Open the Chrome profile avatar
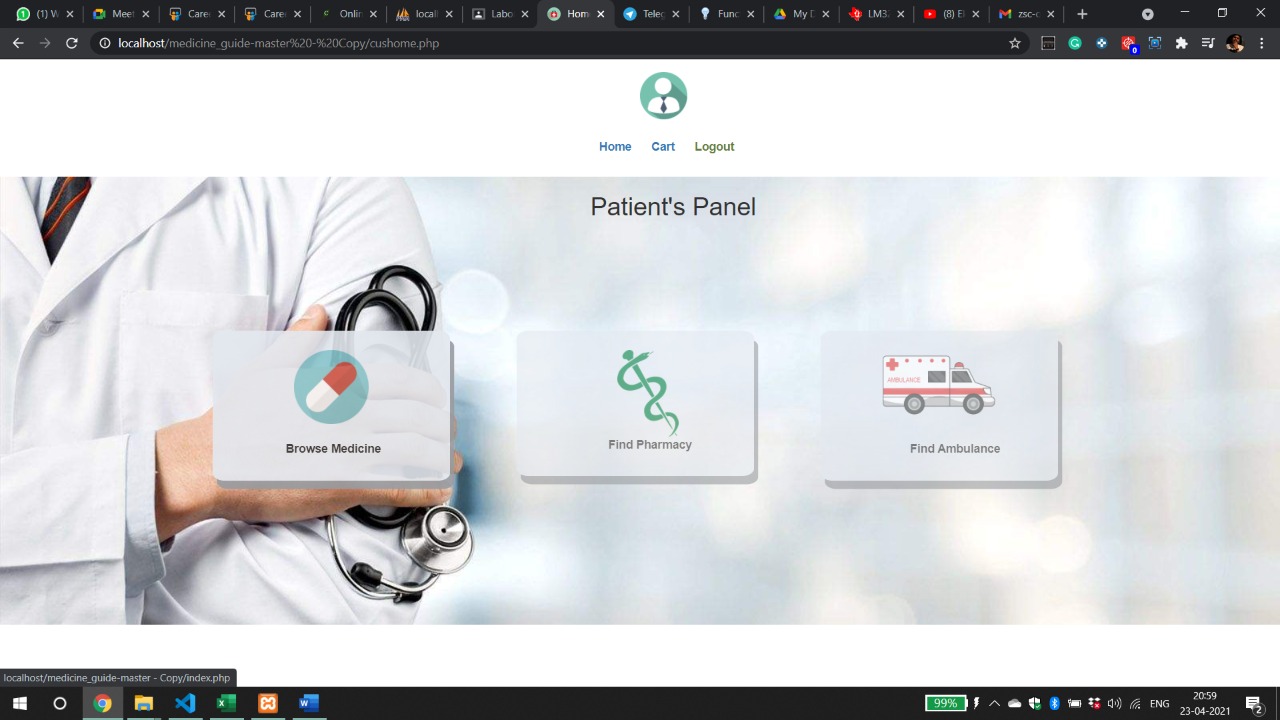 point(1235,43)
